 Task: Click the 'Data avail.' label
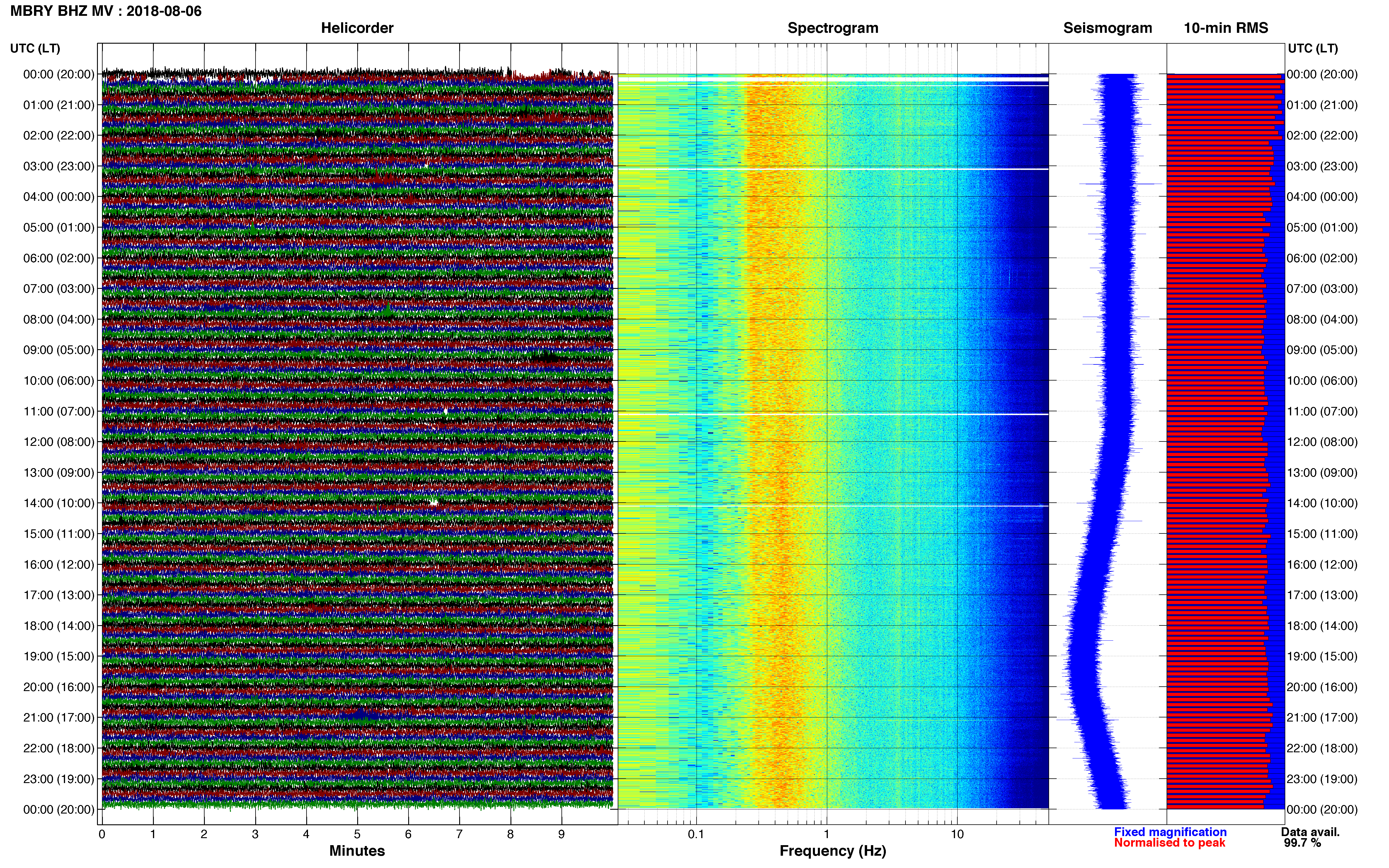tap(1310, 832)
